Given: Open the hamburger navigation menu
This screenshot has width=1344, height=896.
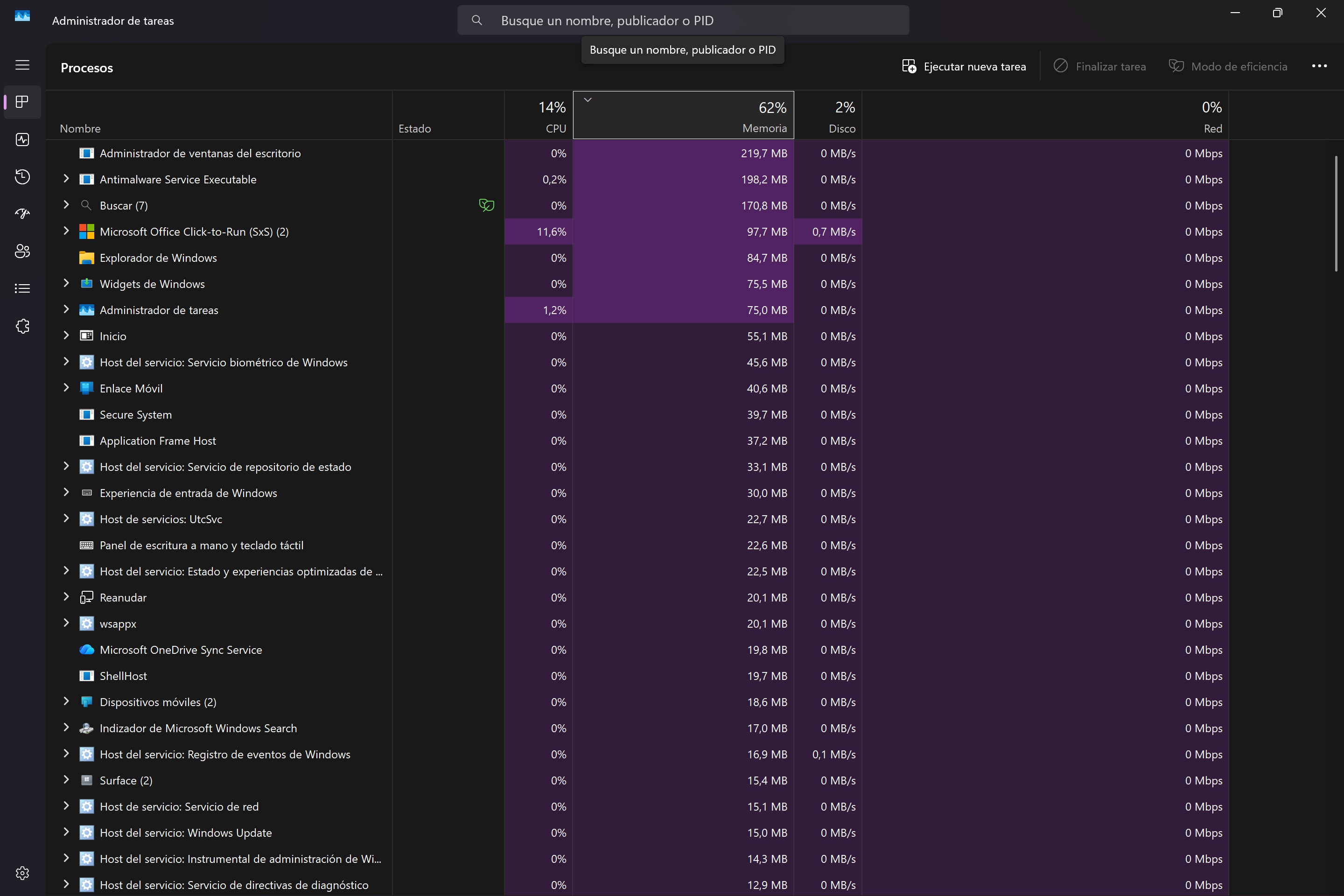Looking at the screenshot, I should [22, 65].
